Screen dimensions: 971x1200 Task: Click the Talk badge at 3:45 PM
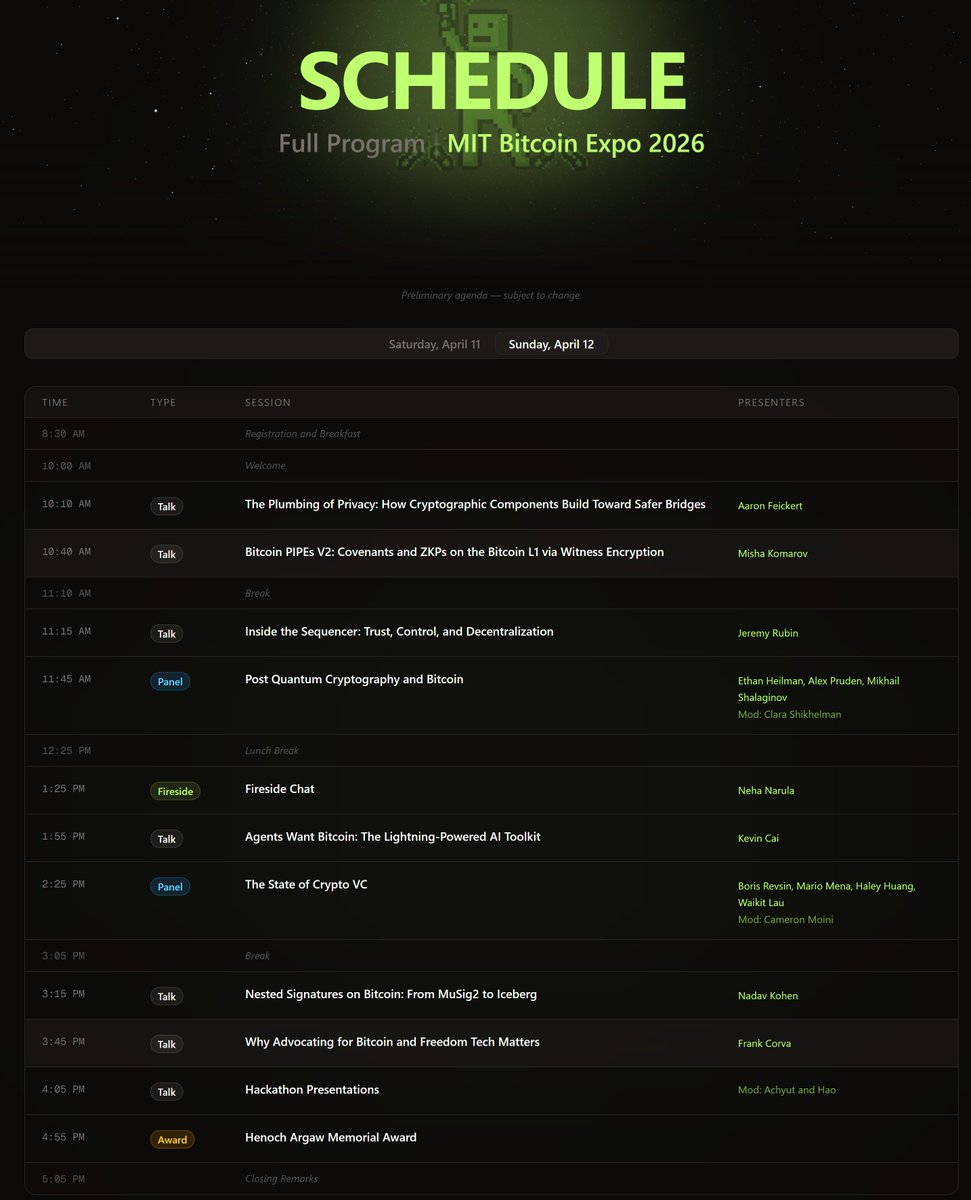click(166, 1044)
